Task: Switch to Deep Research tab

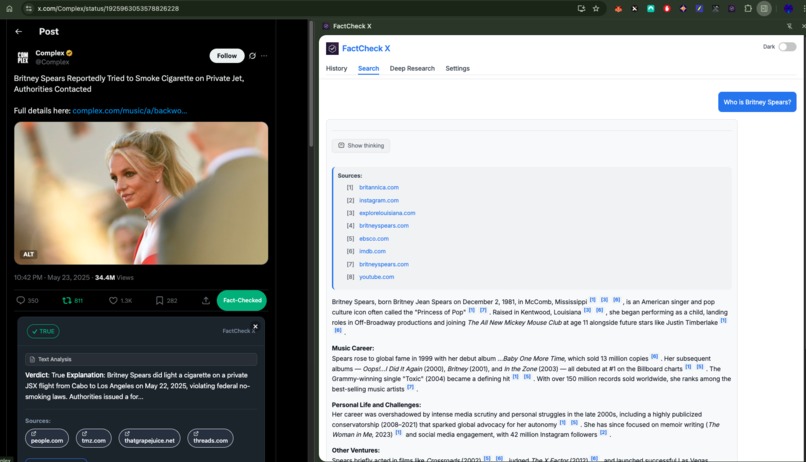Action: point(412,68)
